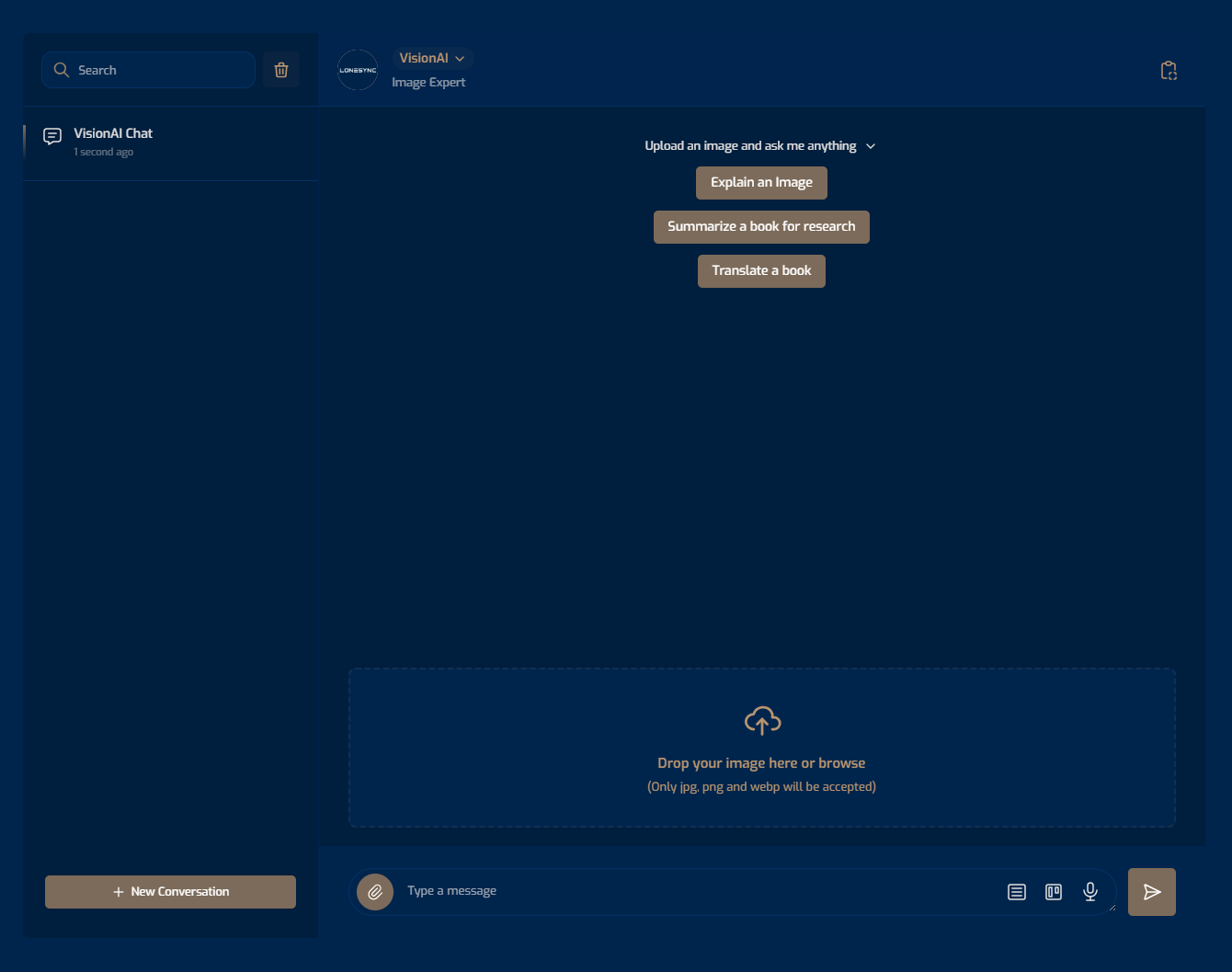Click the trash delete conversations icon
The width and height of the screenshot is (1232, 972).
281,70
